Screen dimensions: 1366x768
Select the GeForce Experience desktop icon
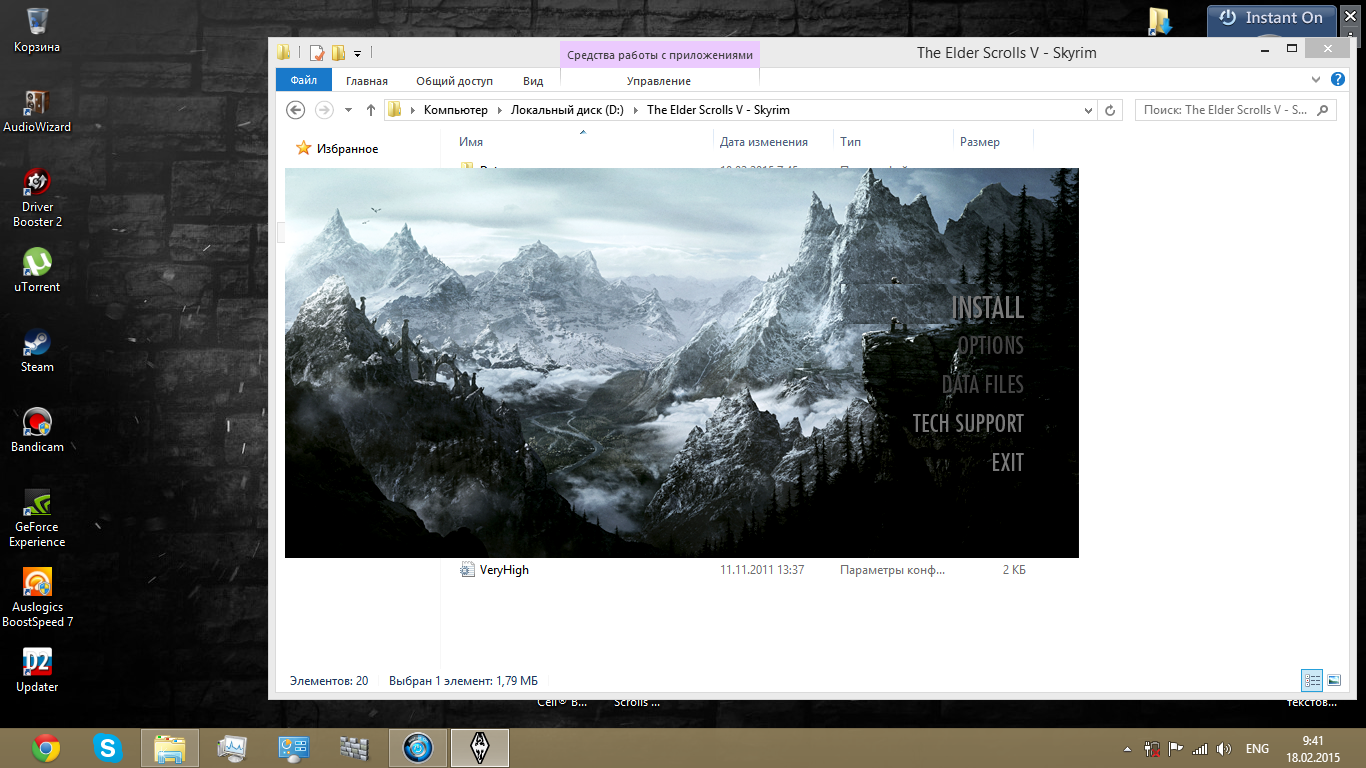click(x=37, y=517)
